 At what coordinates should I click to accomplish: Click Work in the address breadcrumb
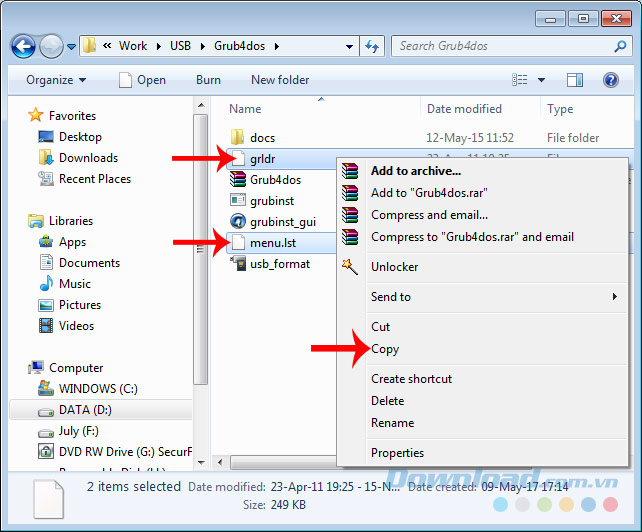133,46
